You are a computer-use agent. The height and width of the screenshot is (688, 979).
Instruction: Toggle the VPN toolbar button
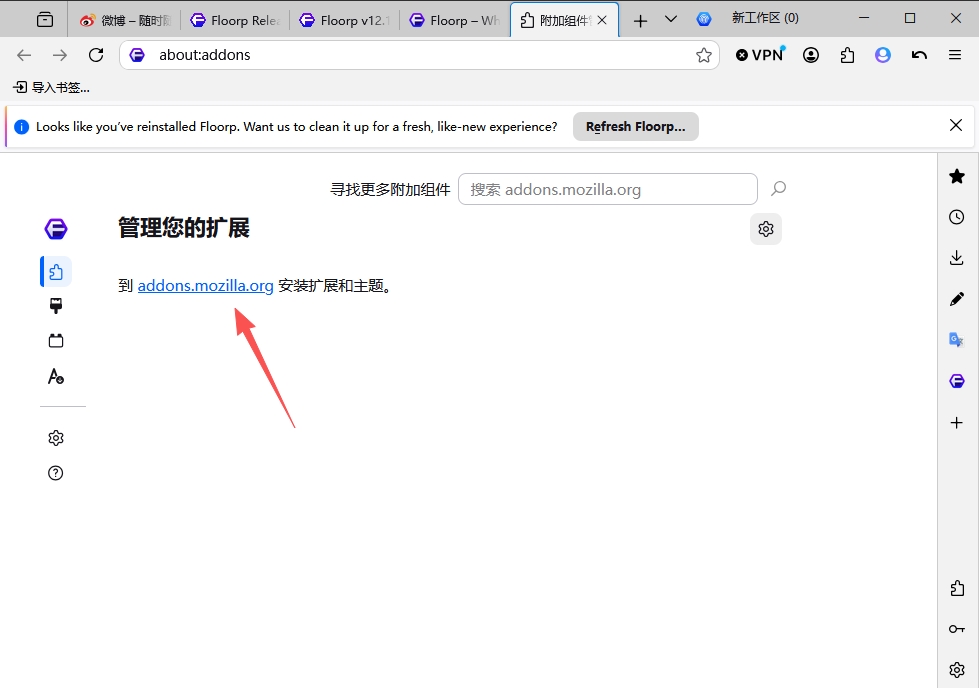(x=760, y=55)
